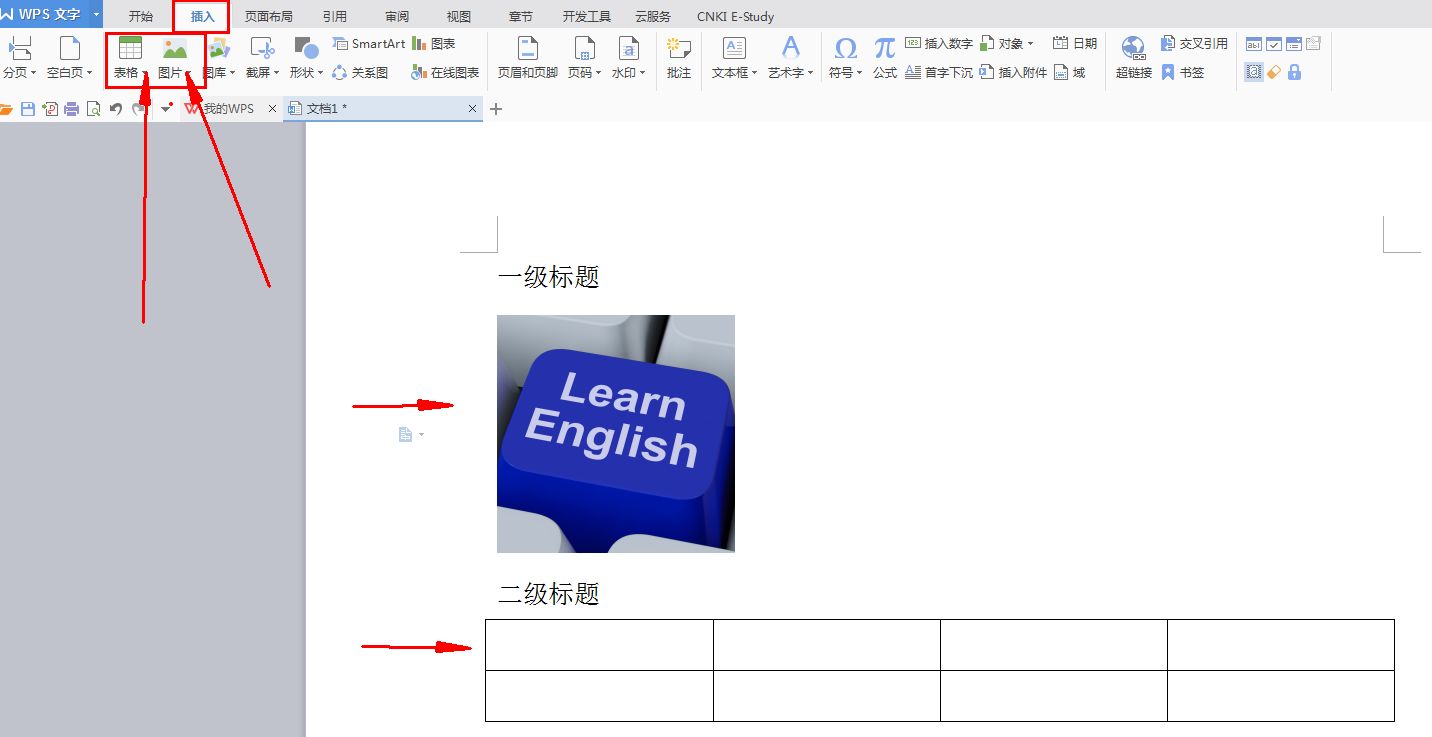Click the 图片 (Picture) insert icon
Screen dimensions: 1432x737
[175, 48]
